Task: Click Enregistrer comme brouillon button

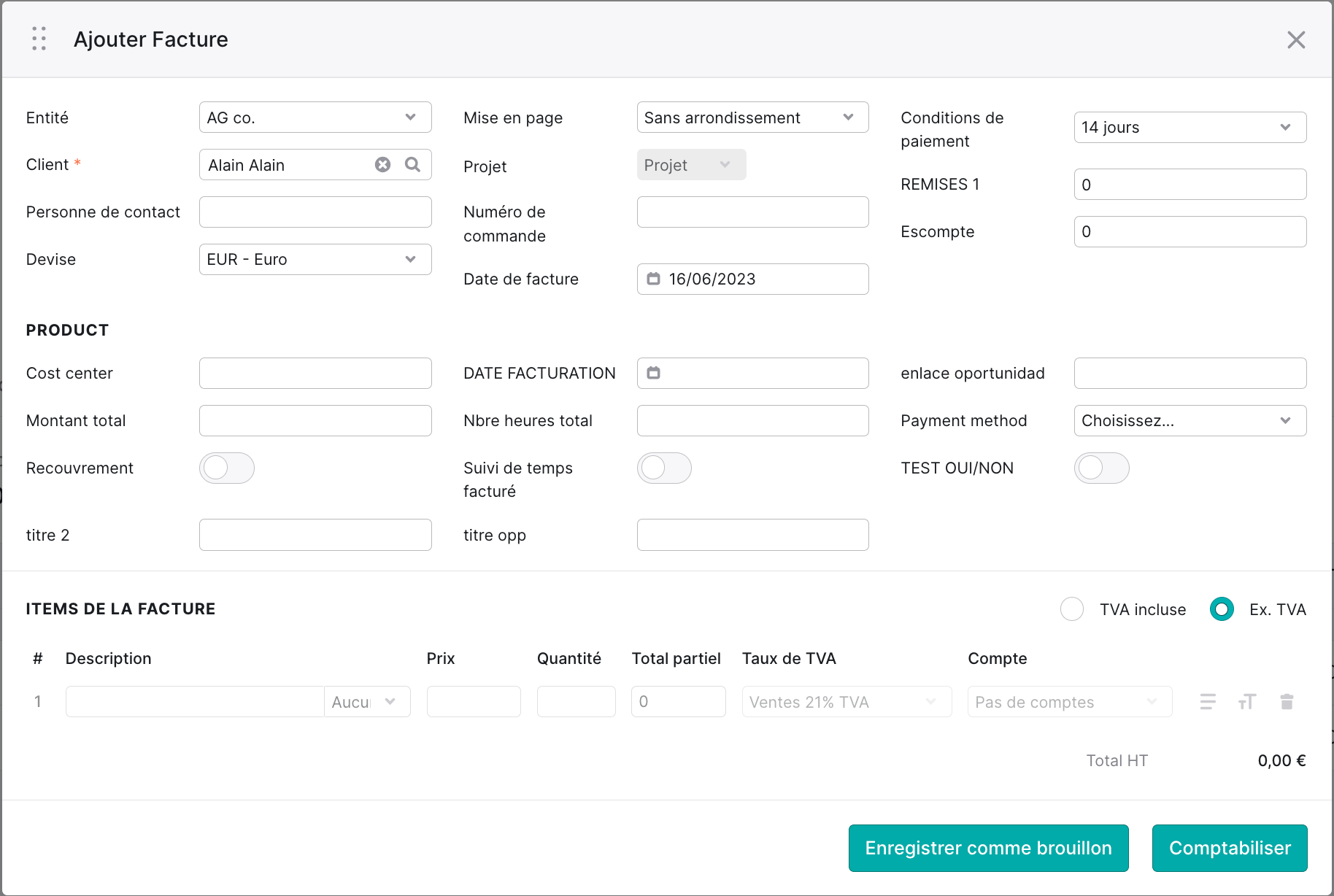Action: point(989,848)
